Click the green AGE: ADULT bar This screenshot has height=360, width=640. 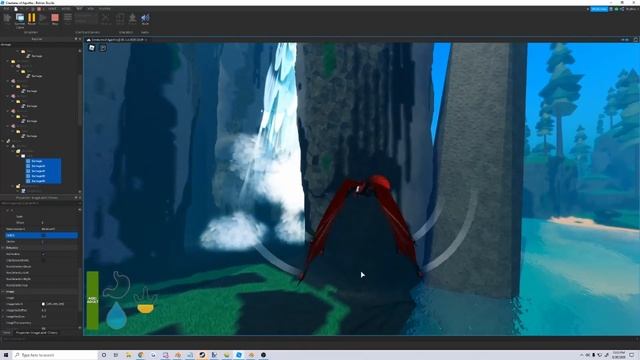[x=93, y=300]
